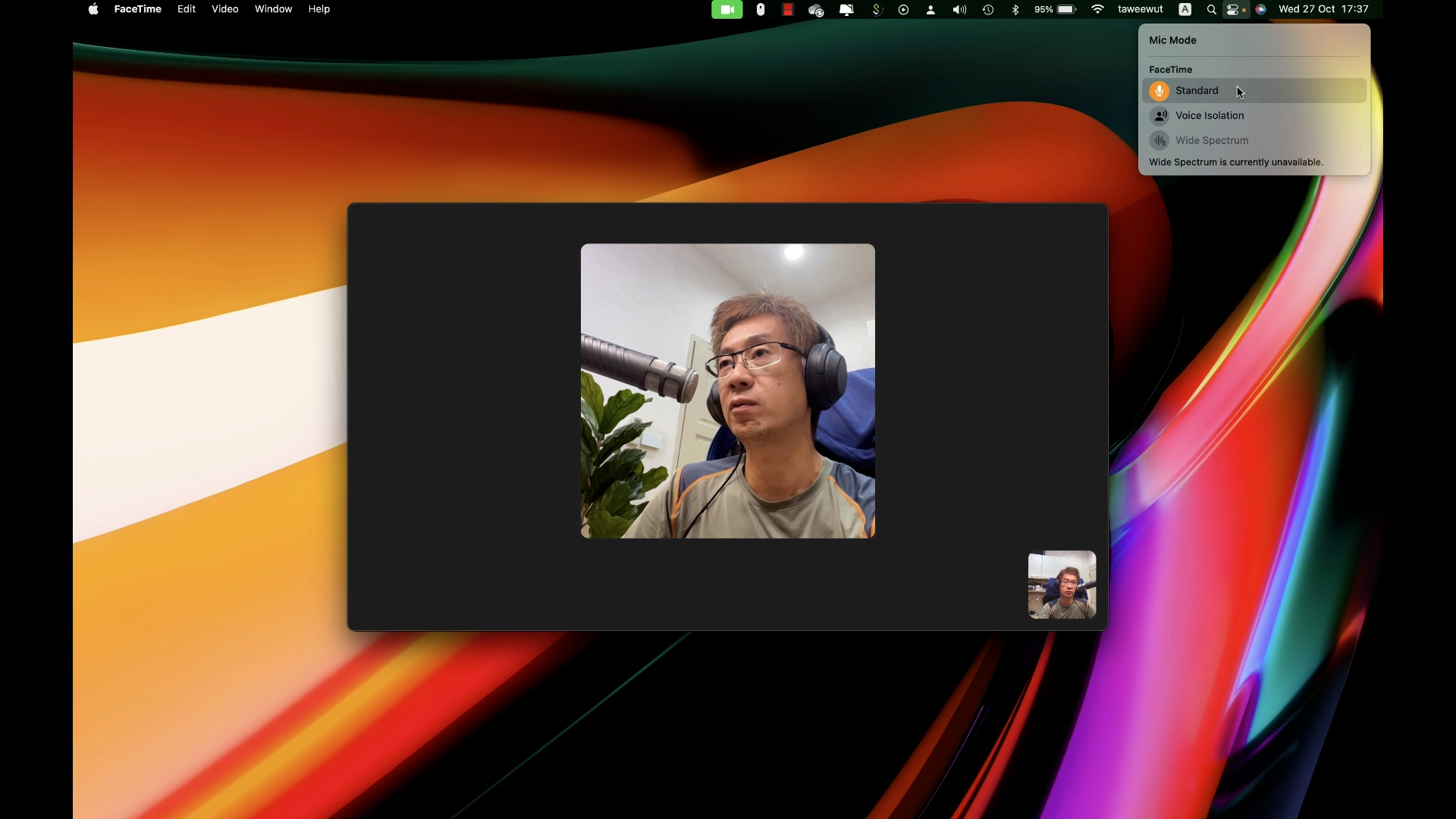This screenshot has width=1456, height=819.
Task: Open Spotlight search magnifier icon
Action: [x=1211, y=10]
